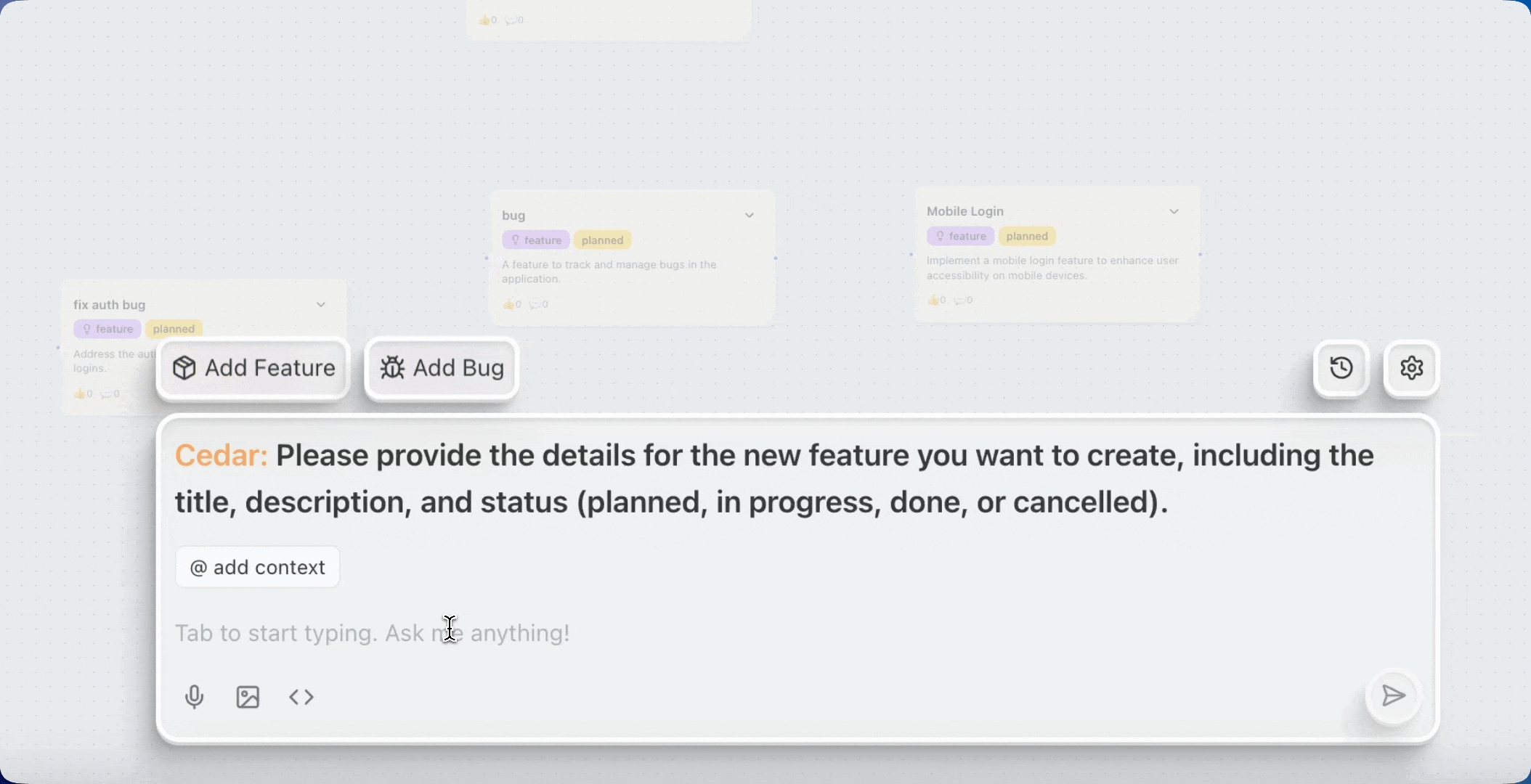
Task: Select the Mobile Login card title
Action: point(965,211)
